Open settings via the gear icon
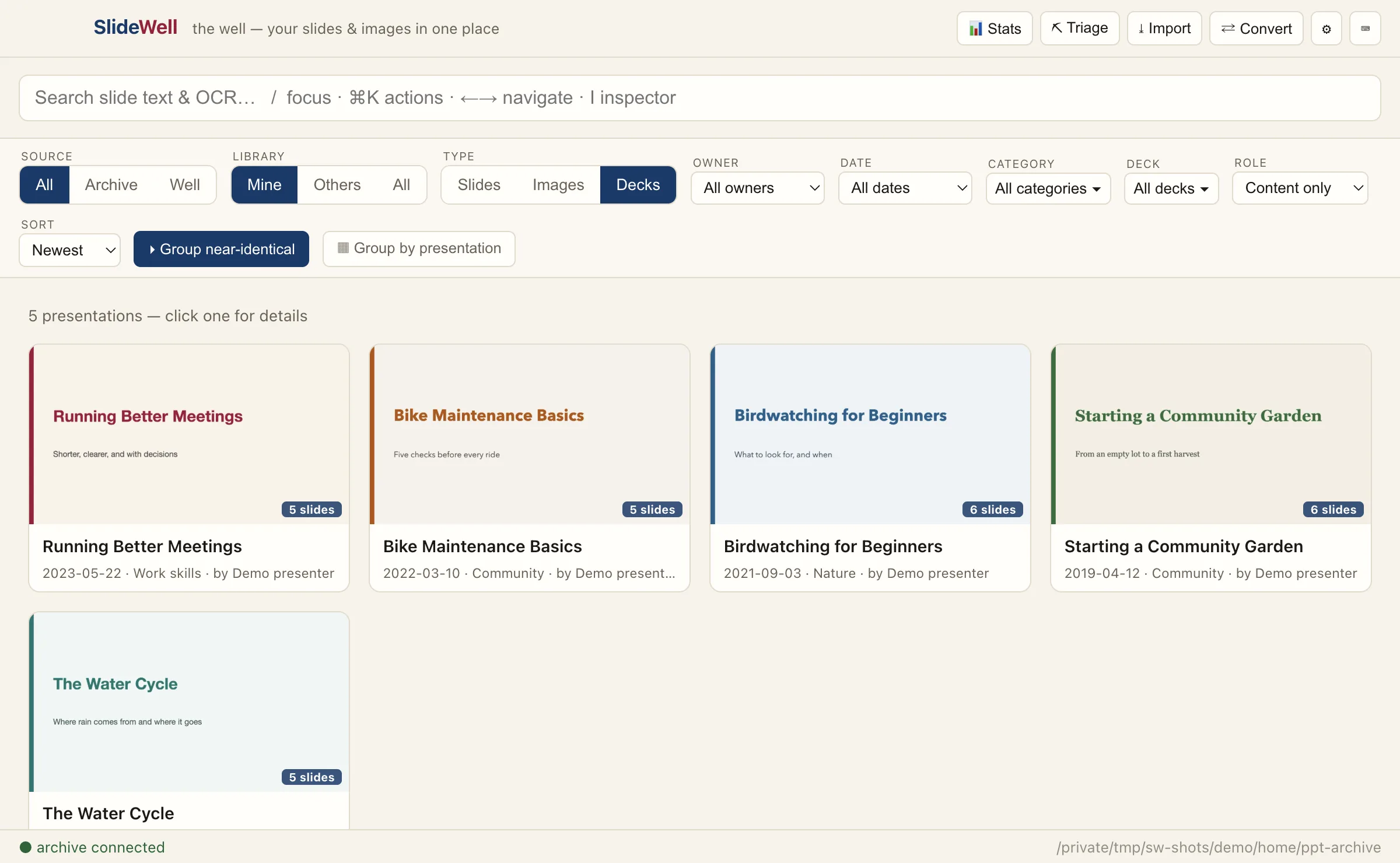This screenshot has height=863, width=1400. coord(1326,29)
